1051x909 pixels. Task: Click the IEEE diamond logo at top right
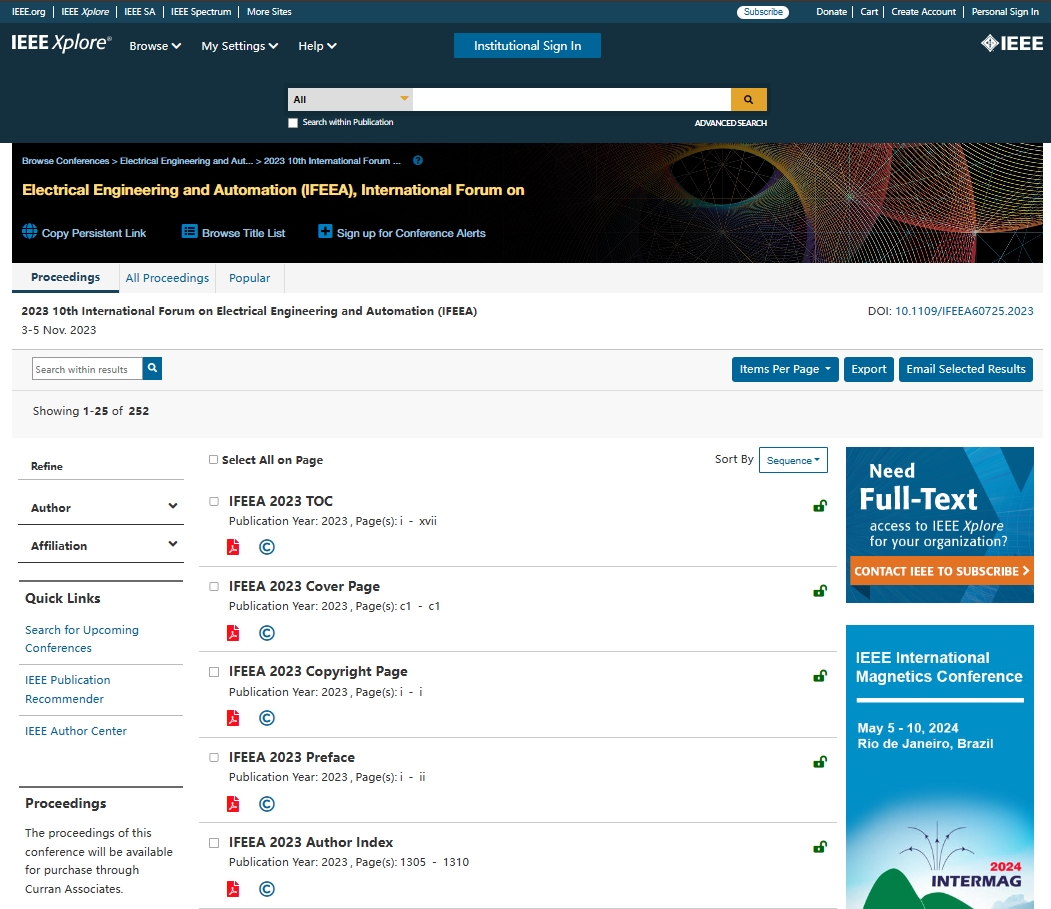(x=1011, y=44)
